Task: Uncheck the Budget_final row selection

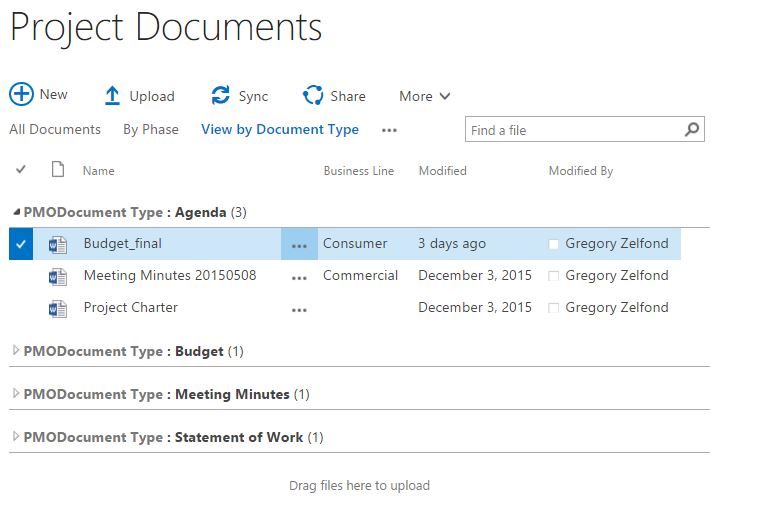Action: pyautogui.click(x=21, y=244)
